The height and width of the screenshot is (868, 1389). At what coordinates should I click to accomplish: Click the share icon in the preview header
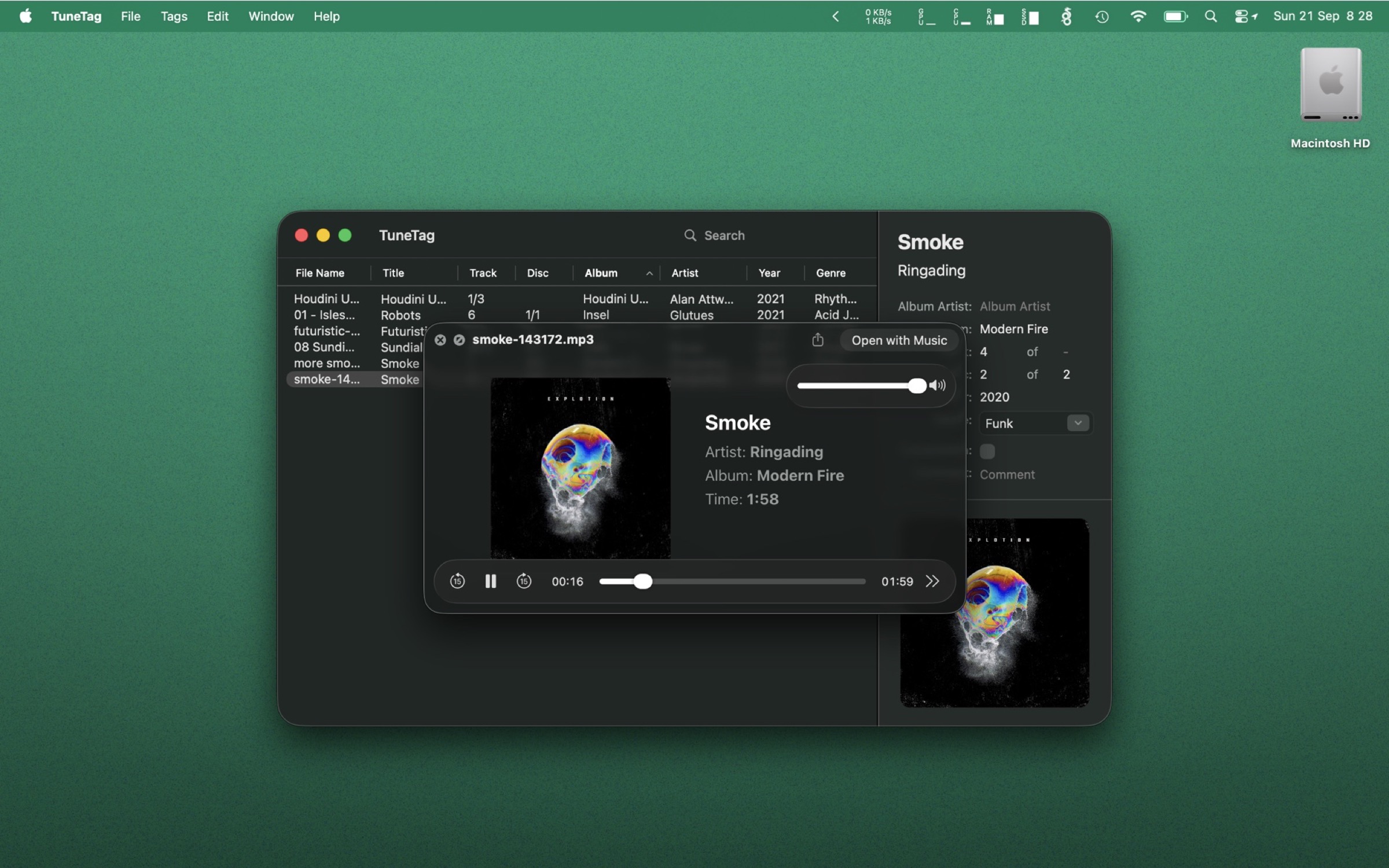point(817,340)
